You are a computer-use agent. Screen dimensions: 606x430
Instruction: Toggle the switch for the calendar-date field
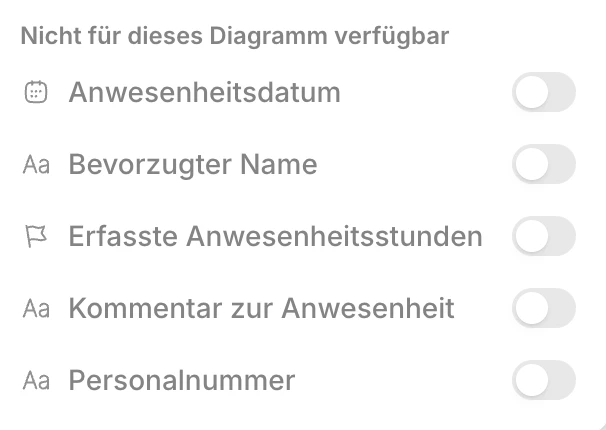coord(543,92)
